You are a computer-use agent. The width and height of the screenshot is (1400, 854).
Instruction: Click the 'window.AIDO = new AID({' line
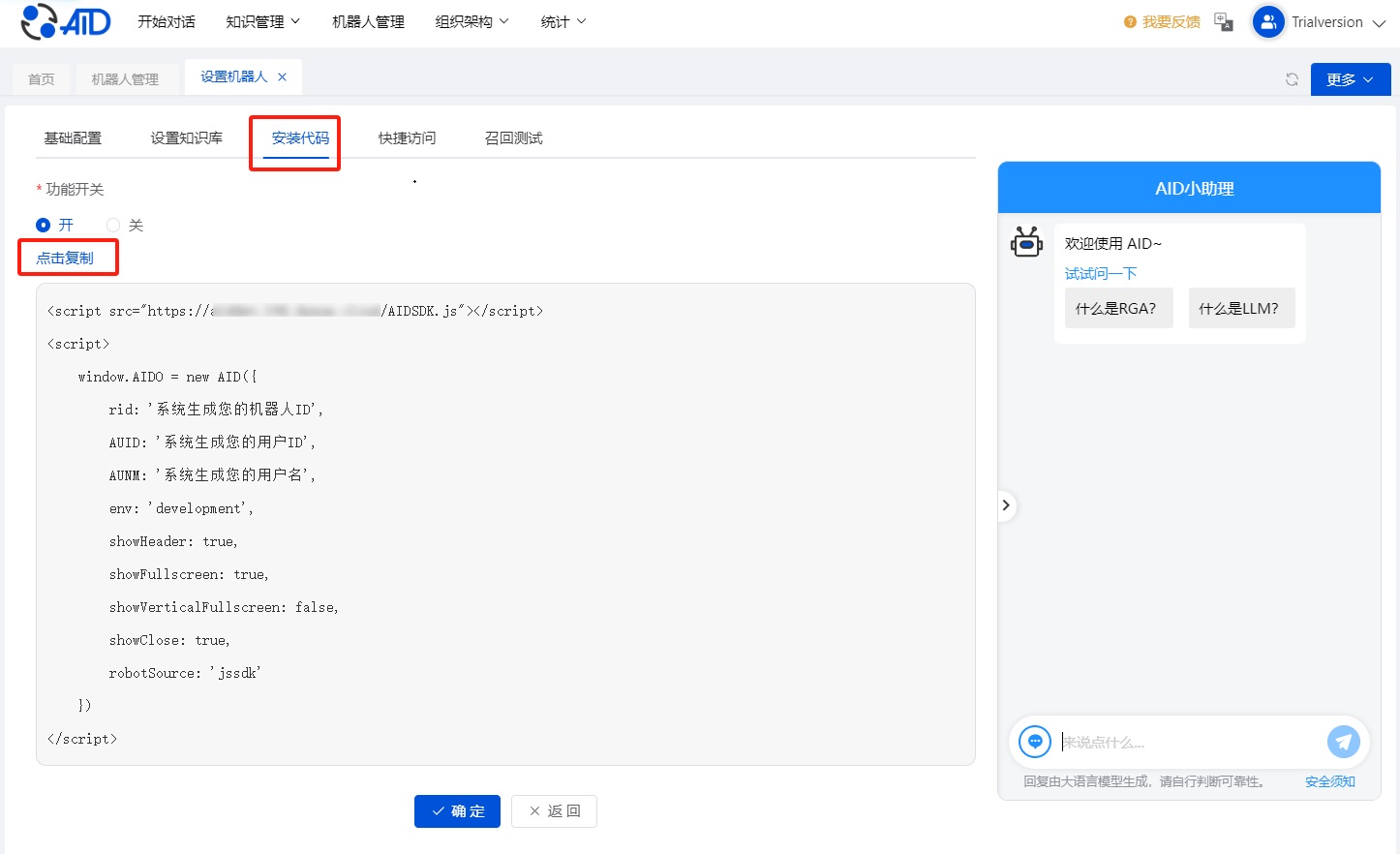pyautogui.click(x=167, y=377)
